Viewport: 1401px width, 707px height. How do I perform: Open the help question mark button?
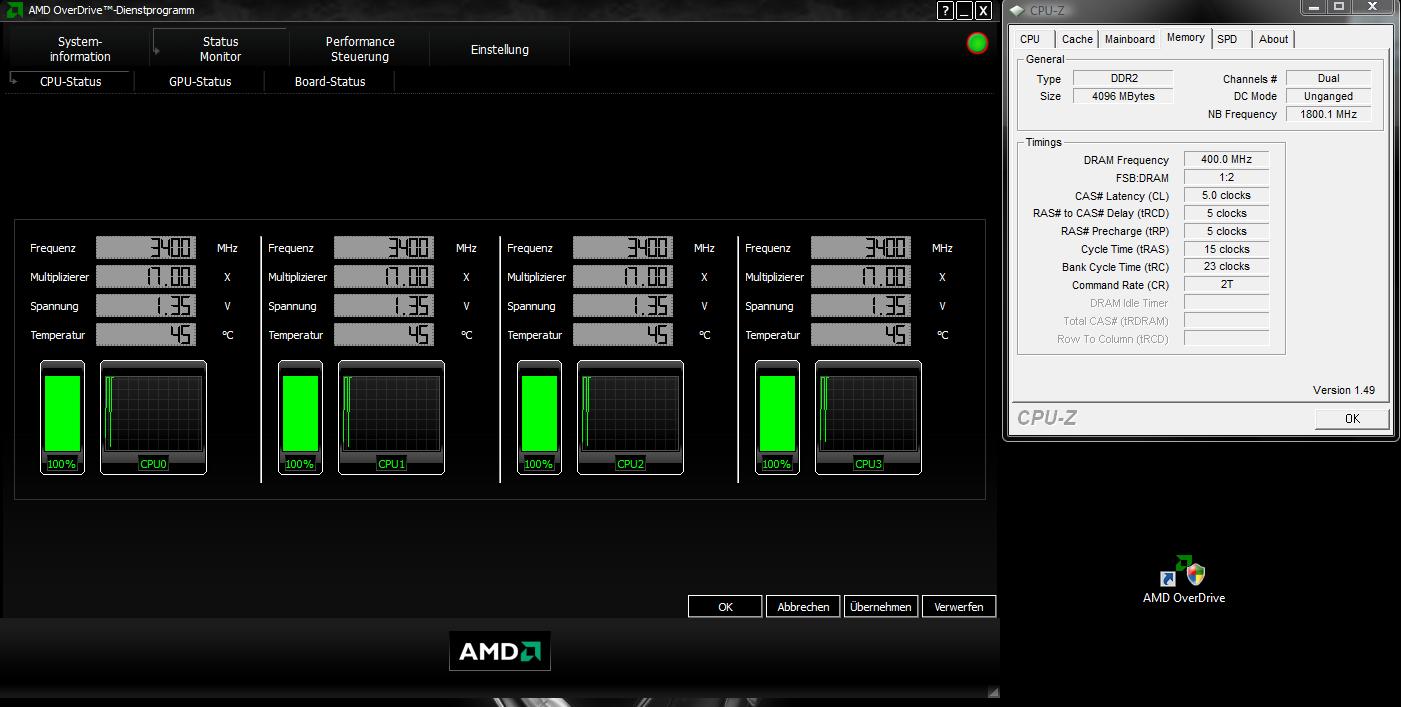click(945, 11)
